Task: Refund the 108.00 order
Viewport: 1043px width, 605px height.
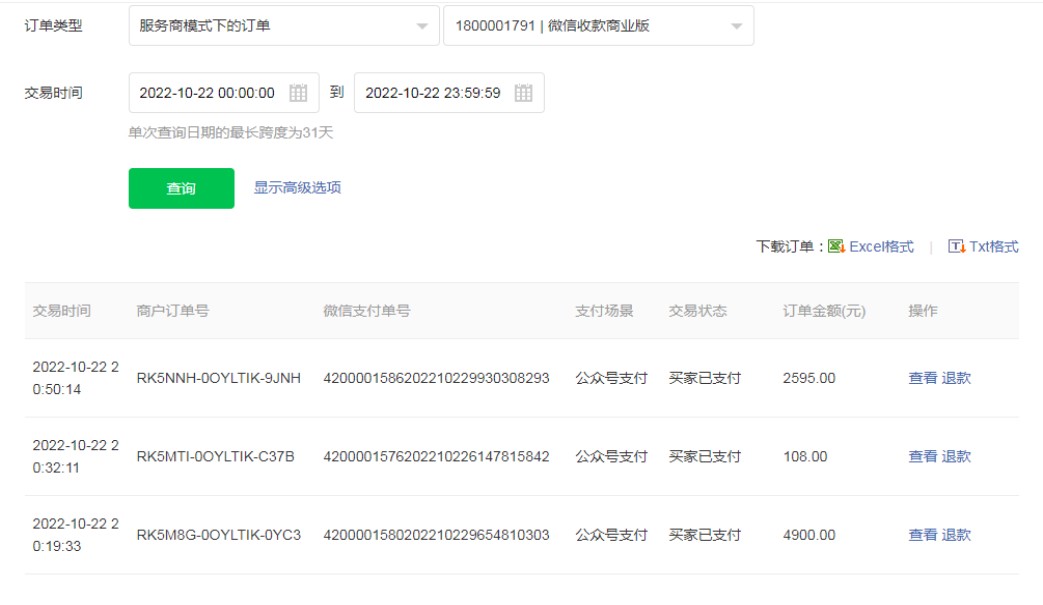Action: click(956, 456)
